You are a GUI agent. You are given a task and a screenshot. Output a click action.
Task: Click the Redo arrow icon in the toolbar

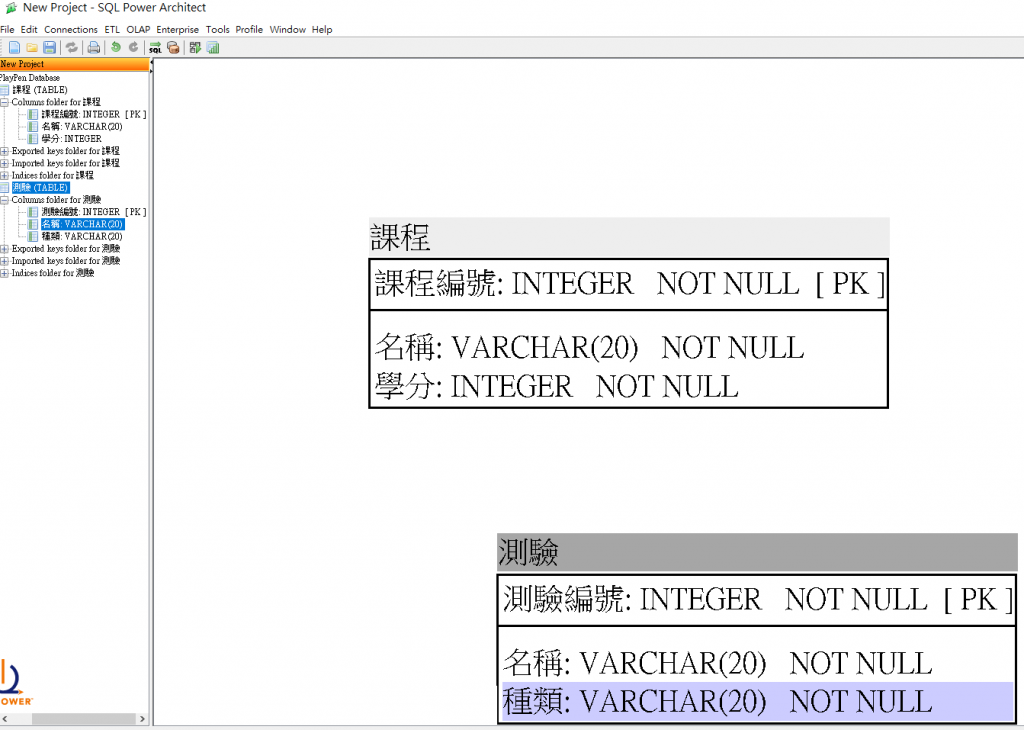pos(133,47)
